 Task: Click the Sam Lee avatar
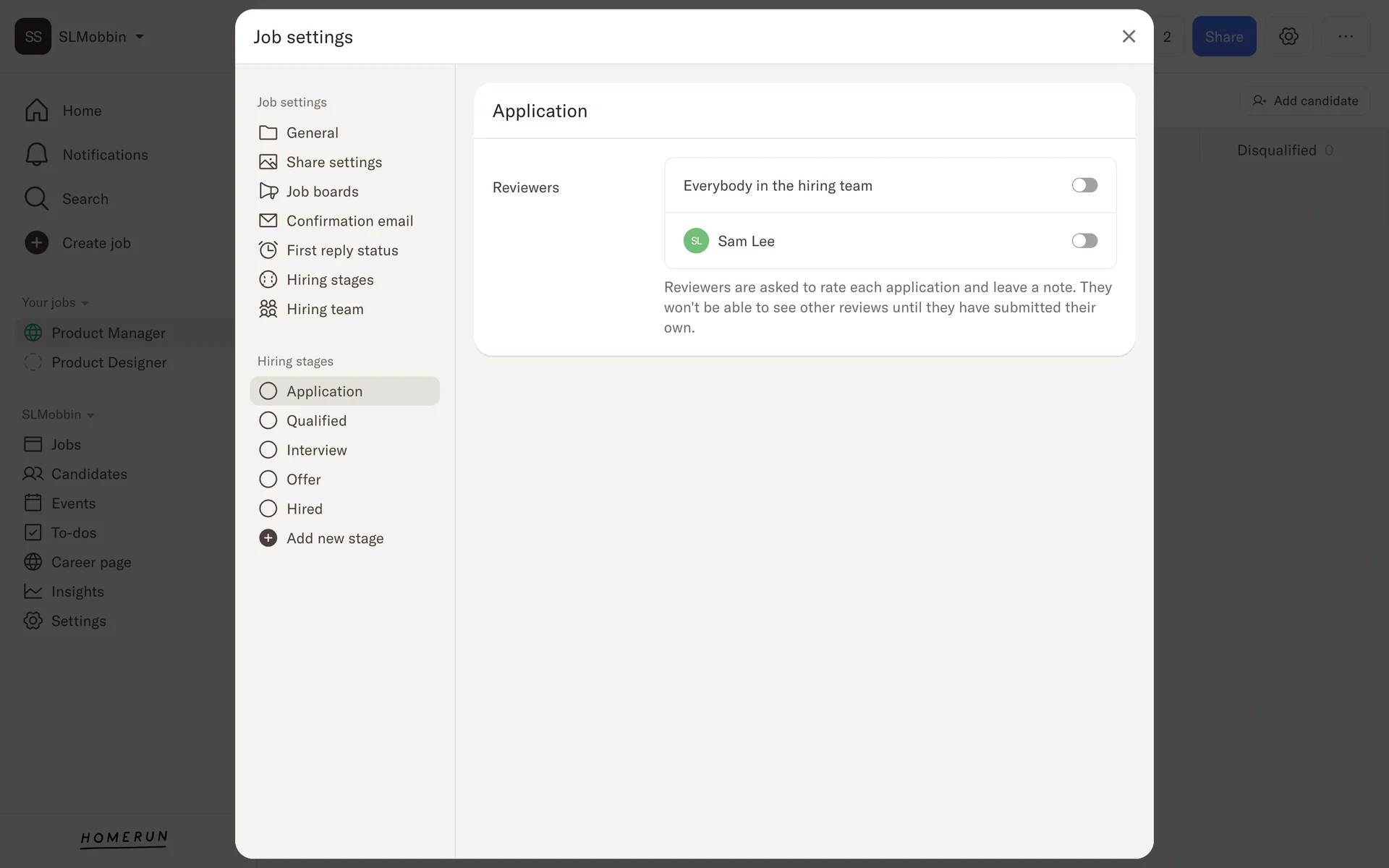coord(695,241)
